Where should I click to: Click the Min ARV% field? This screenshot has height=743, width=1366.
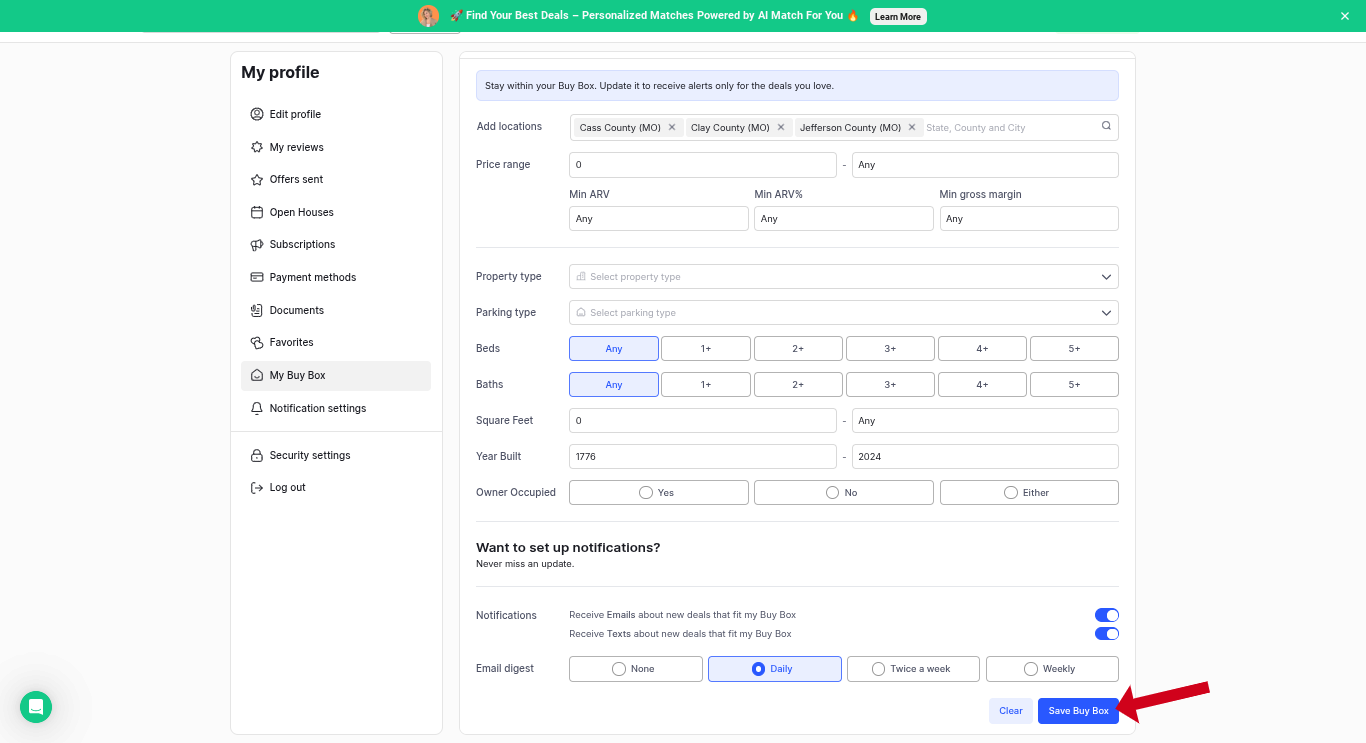click(844, 219)
